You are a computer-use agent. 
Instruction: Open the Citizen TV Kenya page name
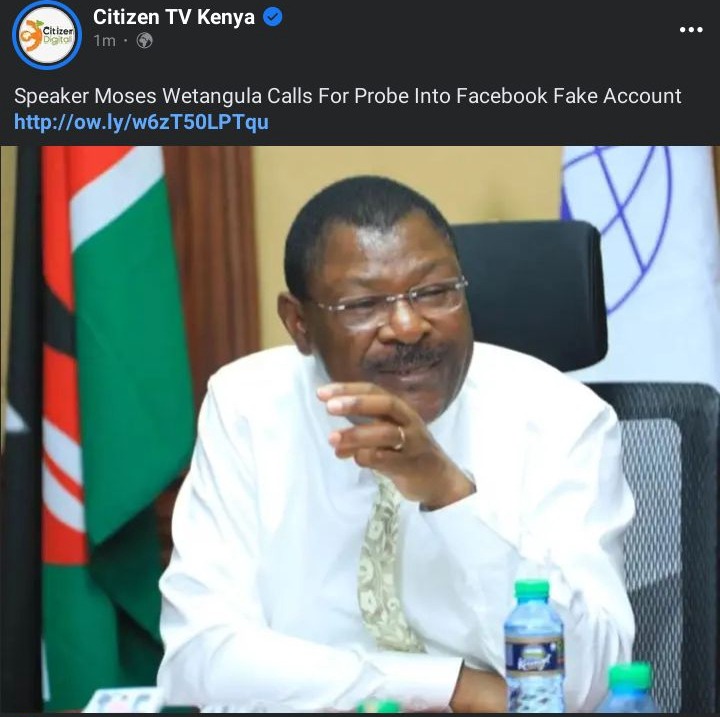(174, 17)
